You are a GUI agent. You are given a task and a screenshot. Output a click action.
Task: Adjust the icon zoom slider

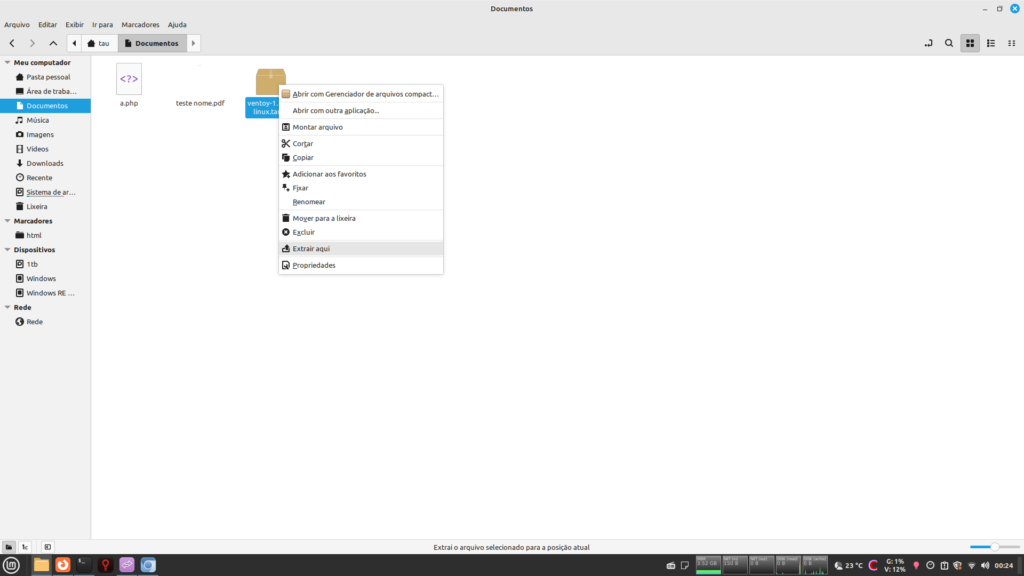coord(994,547)
